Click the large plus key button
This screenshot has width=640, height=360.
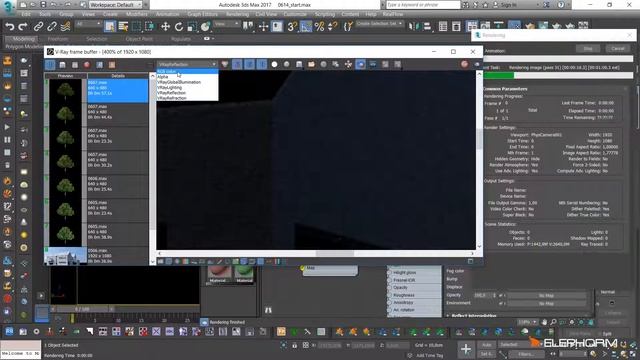click(x=466, y=349)
